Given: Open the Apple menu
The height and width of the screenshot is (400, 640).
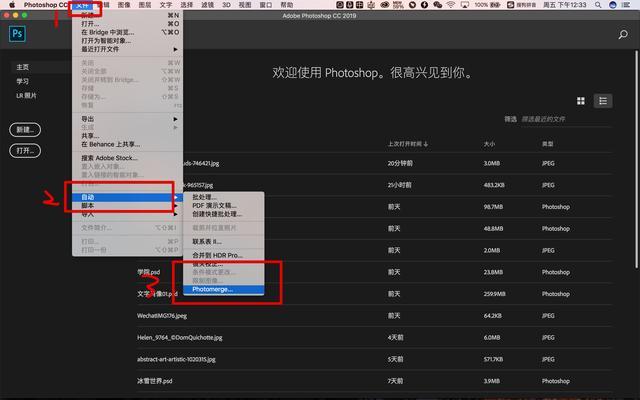Looking at the screenshot, I should [12, 5].
